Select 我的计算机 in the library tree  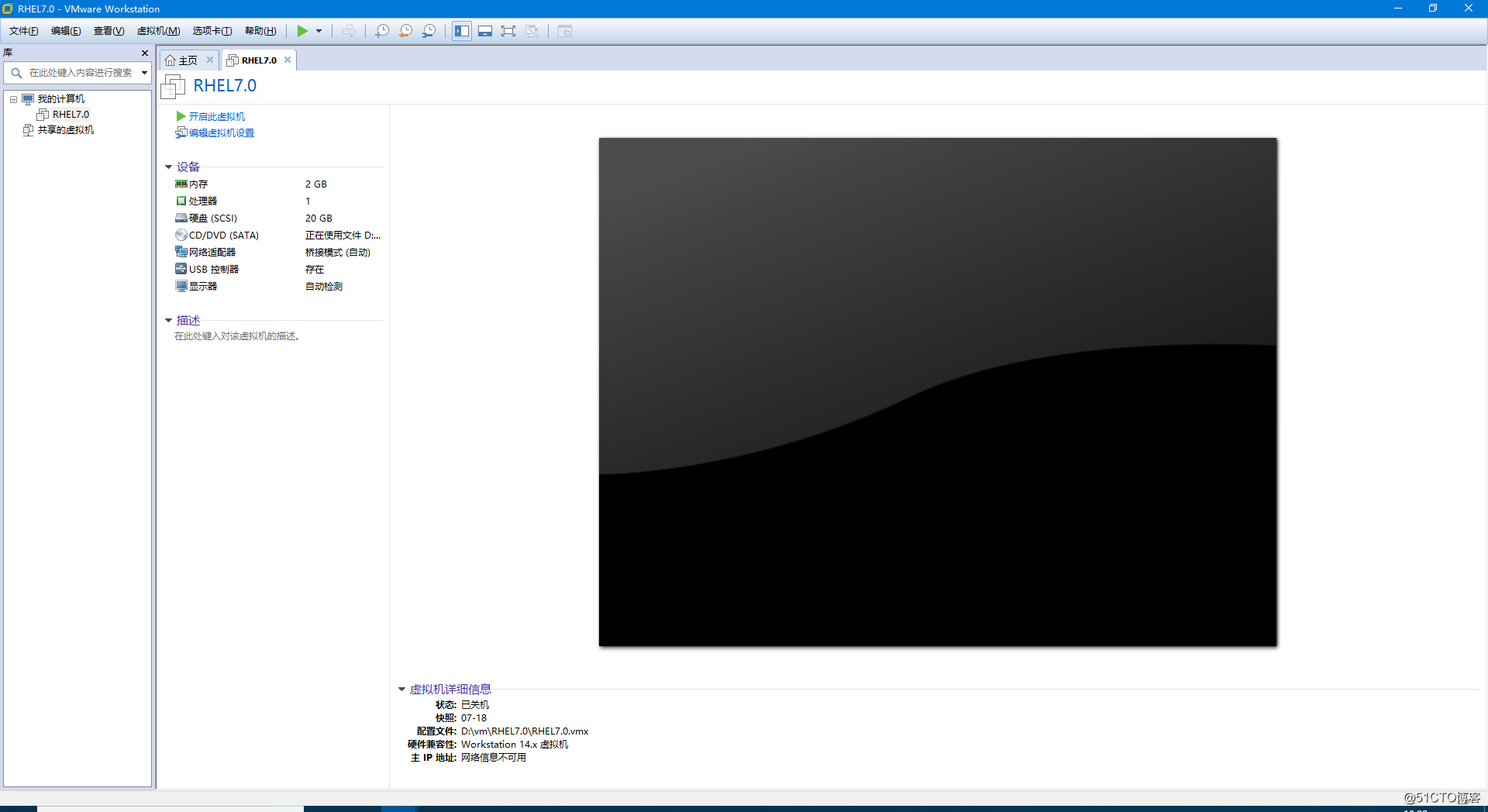click(61, 99)
